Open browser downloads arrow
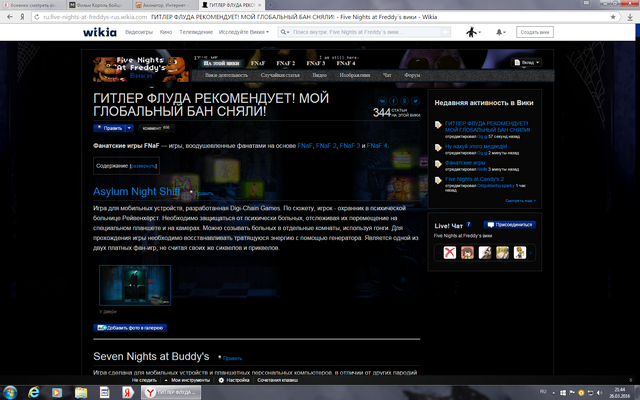This screenshot has width=640, height=400. (629, 17)
